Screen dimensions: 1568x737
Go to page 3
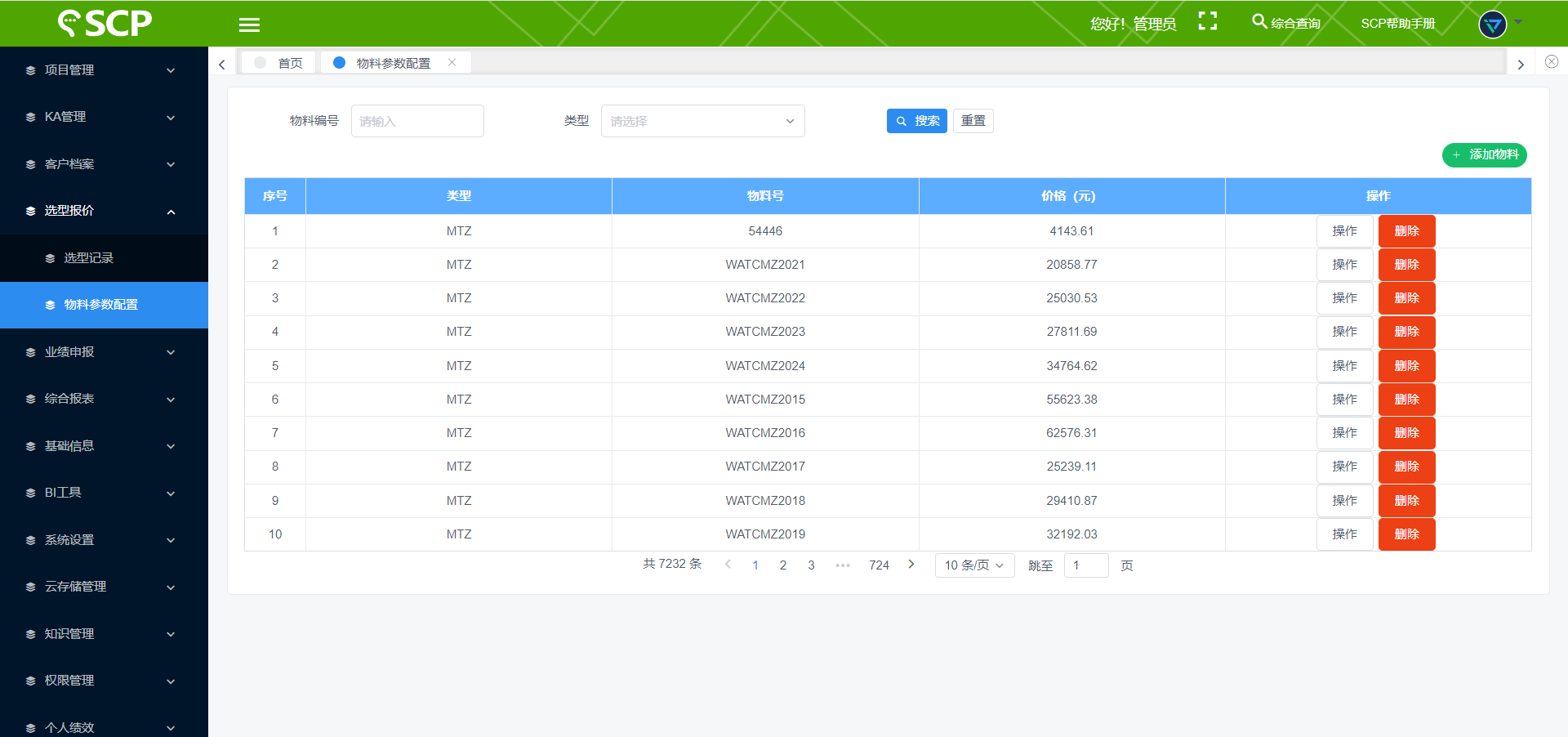(x=811, y=565)
